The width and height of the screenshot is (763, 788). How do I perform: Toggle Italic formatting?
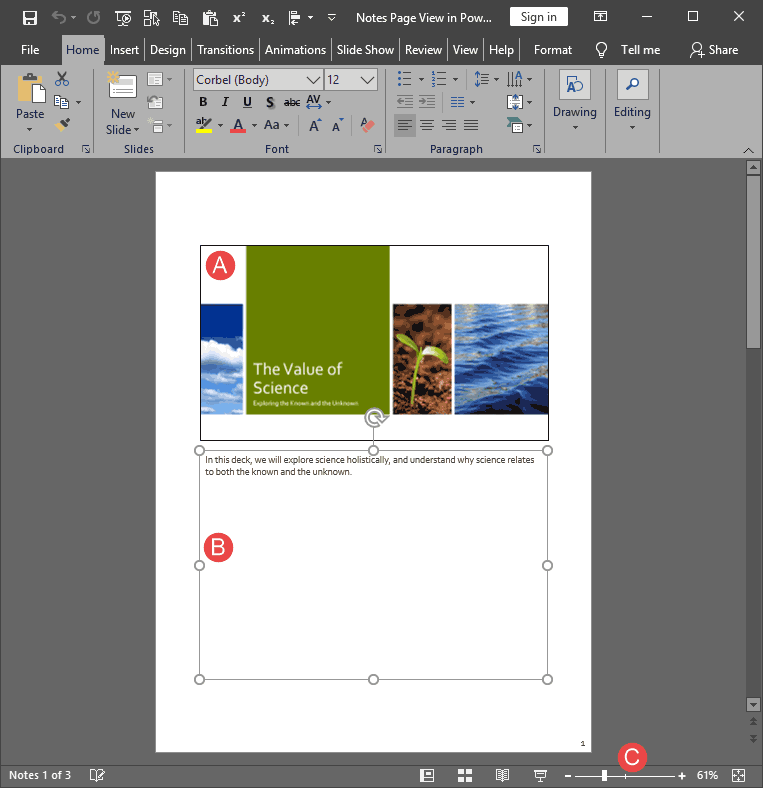225,102
